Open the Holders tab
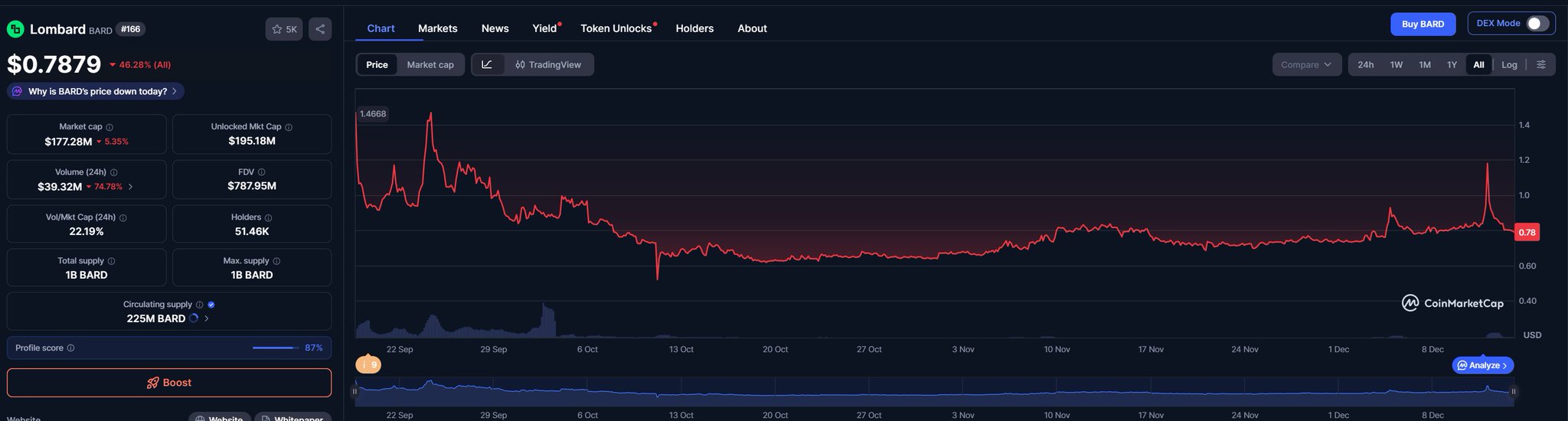The width and height of the screenshot is (1568, 421). (694, 28)
